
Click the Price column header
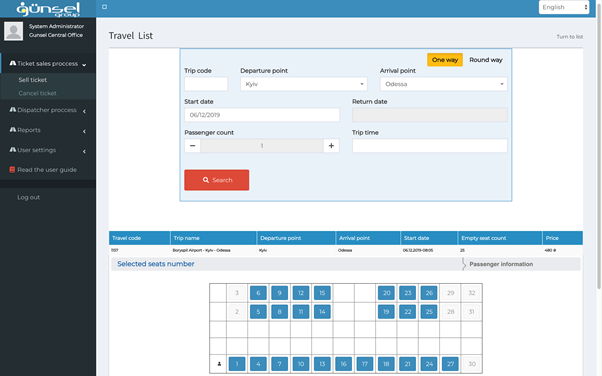point(563,238)
